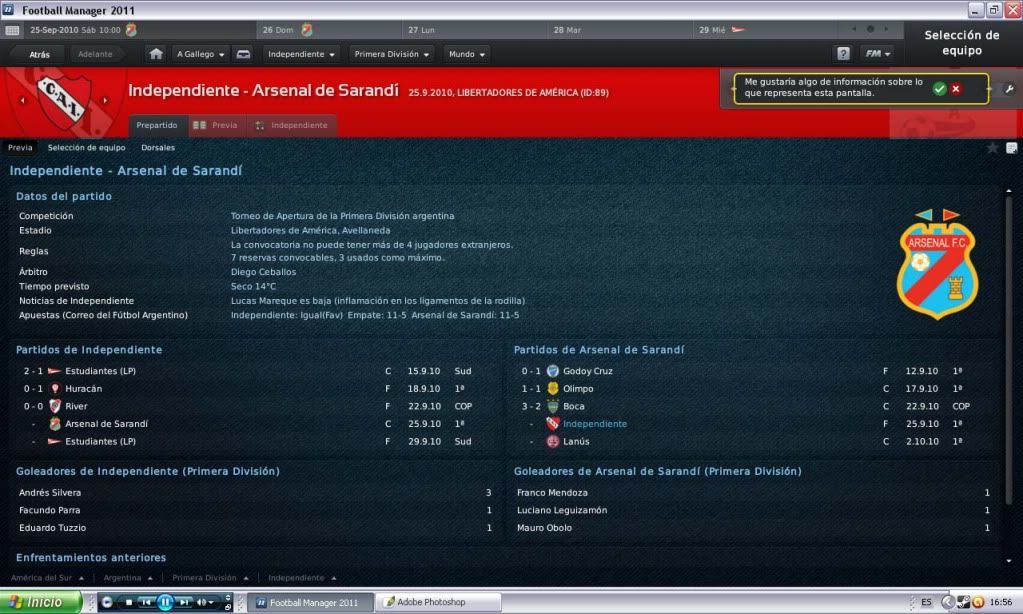Show next club using right crest arrow

[105, 100]
